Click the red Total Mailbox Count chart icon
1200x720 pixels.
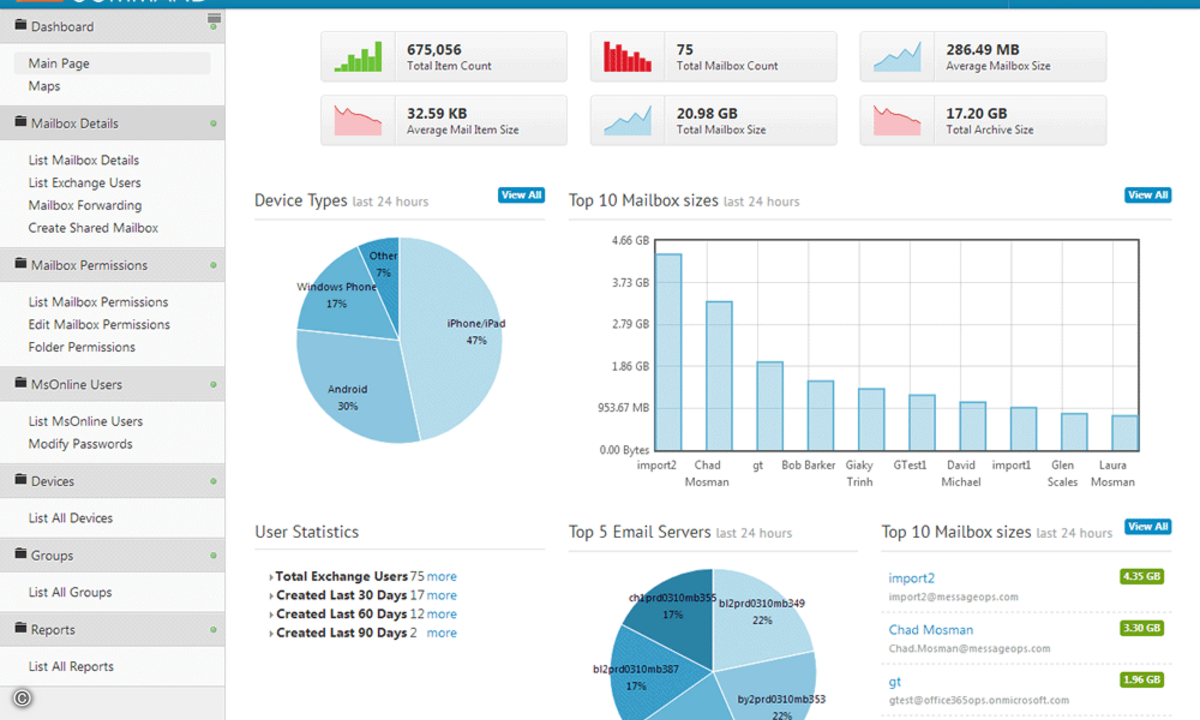[628, 56]
